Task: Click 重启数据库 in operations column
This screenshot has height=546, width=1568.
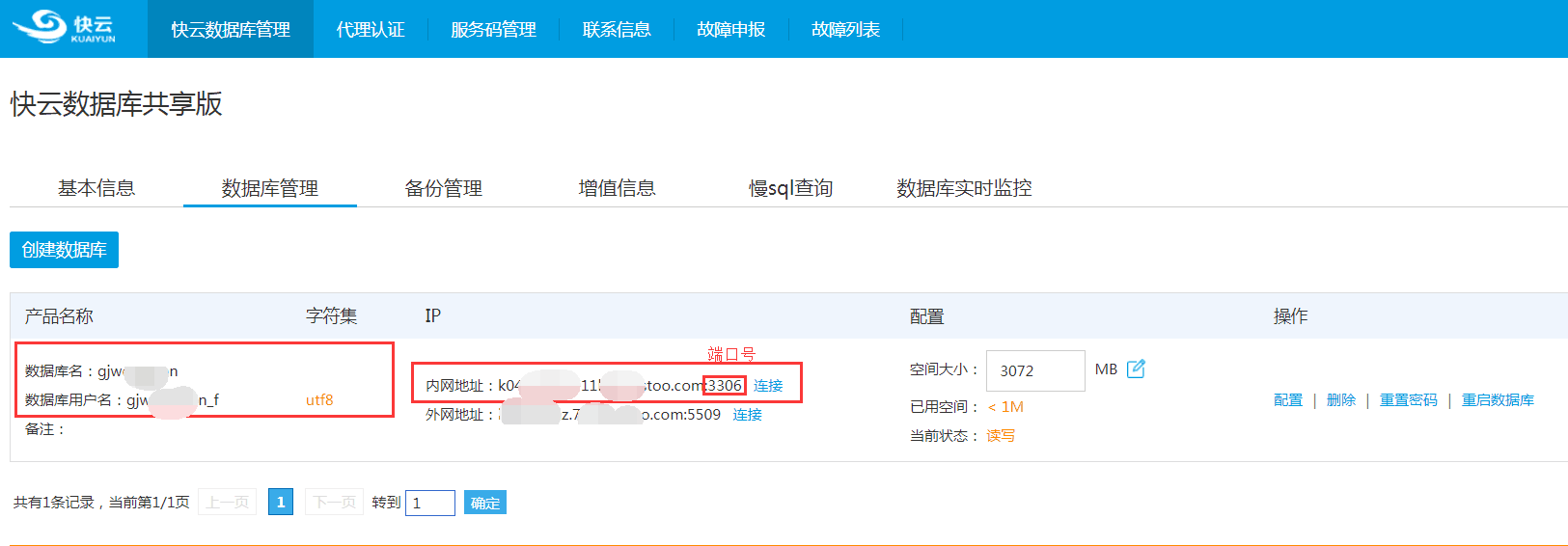Action: (x=1498, y=400)
